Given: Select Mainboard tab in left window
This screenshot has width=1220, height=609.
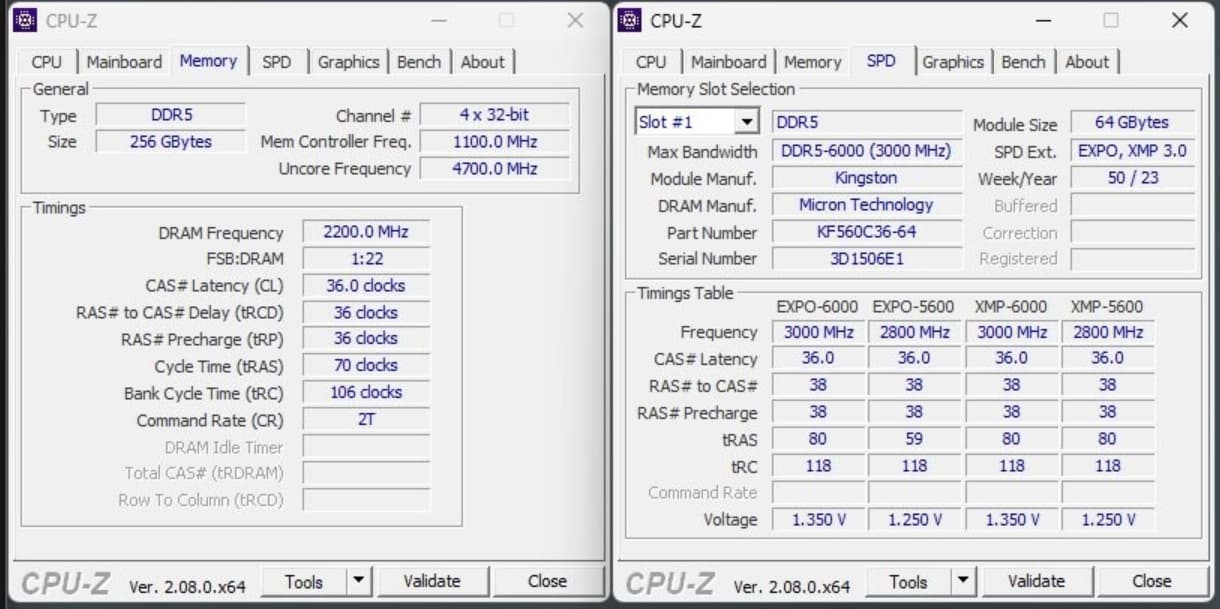Looking at the screenshot, I should point(124,62).
